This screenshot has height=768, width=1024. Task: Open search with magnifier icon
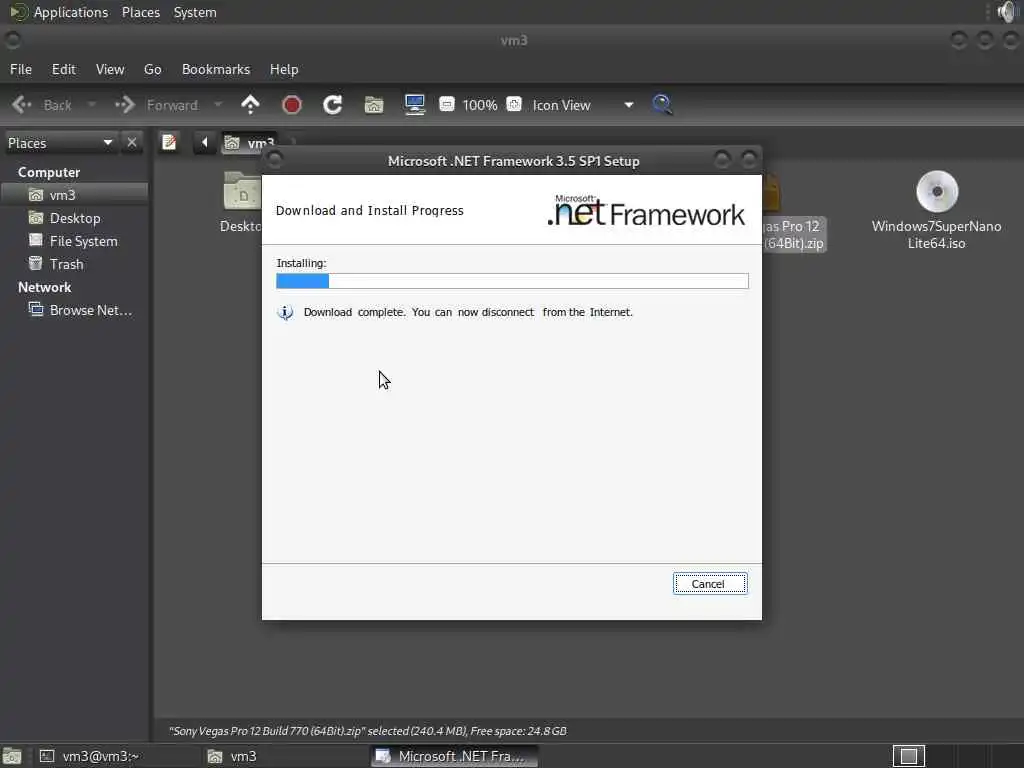662,104
